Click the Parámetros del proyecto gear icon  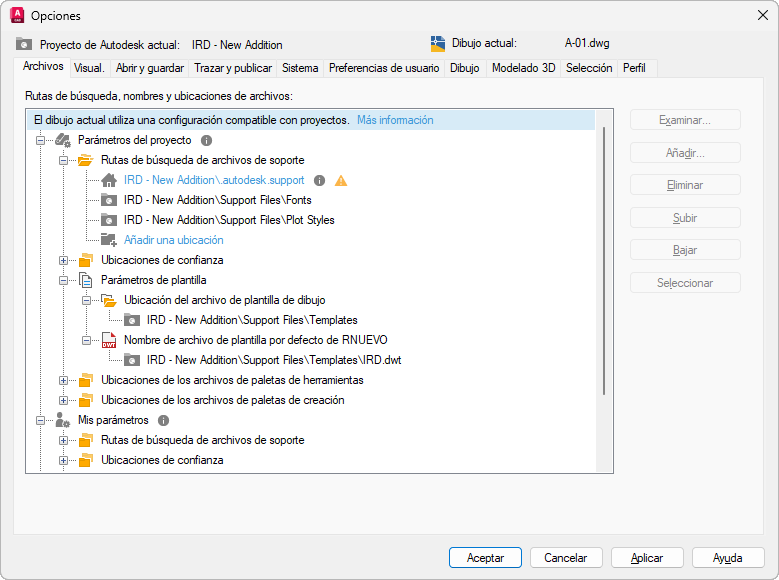coord(63,141)
